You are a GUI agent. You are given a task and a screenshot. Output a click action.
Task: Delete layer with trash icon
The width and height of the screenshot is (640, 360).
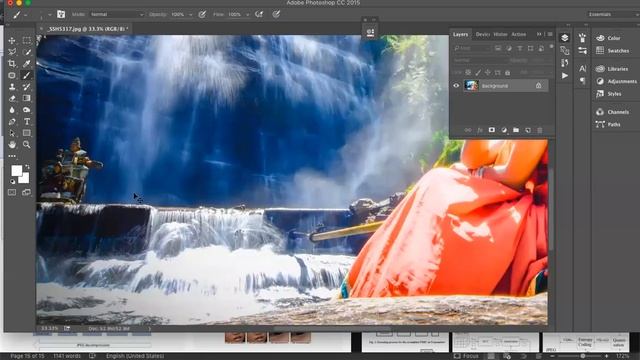pos(540,130)
